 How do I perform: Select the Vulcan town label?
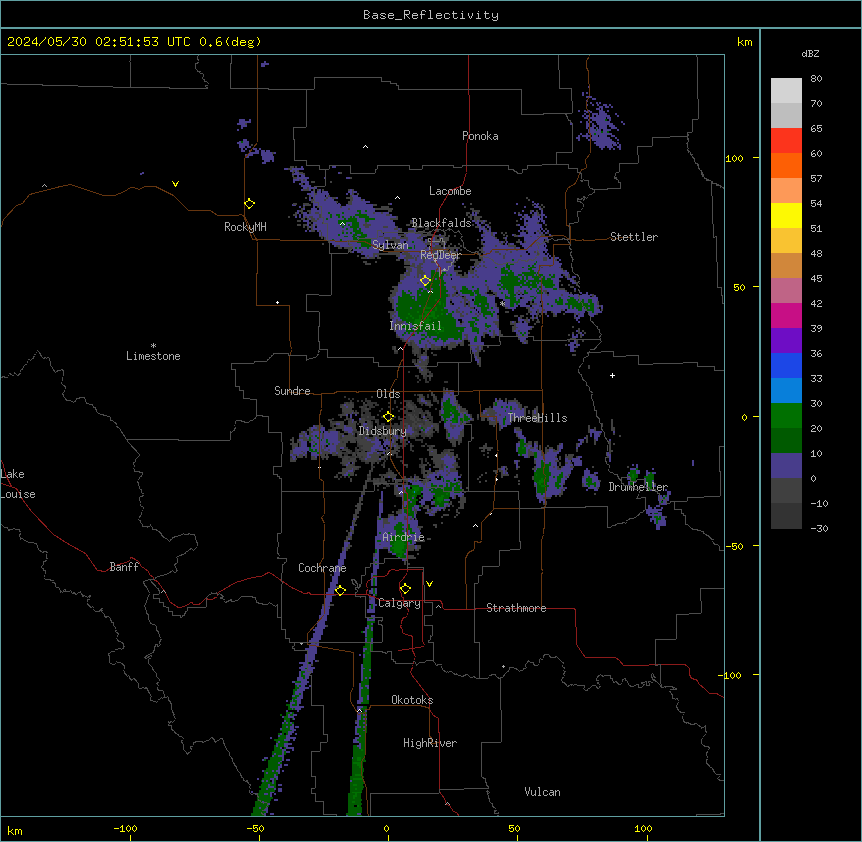(x=542, y=792)
